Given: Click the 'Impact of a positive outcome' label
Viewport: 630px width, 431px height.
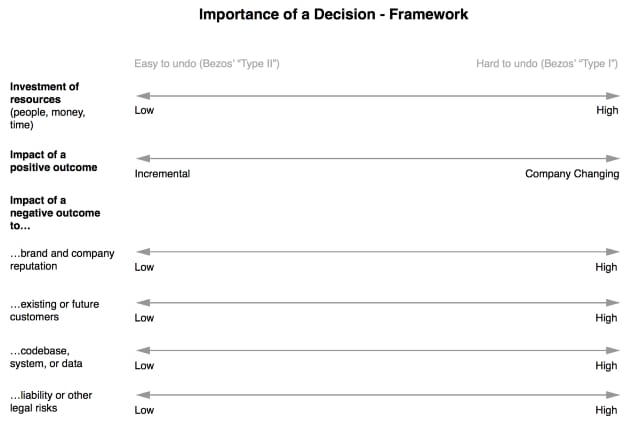Looking at the screenshot, I should pos(53,161).
